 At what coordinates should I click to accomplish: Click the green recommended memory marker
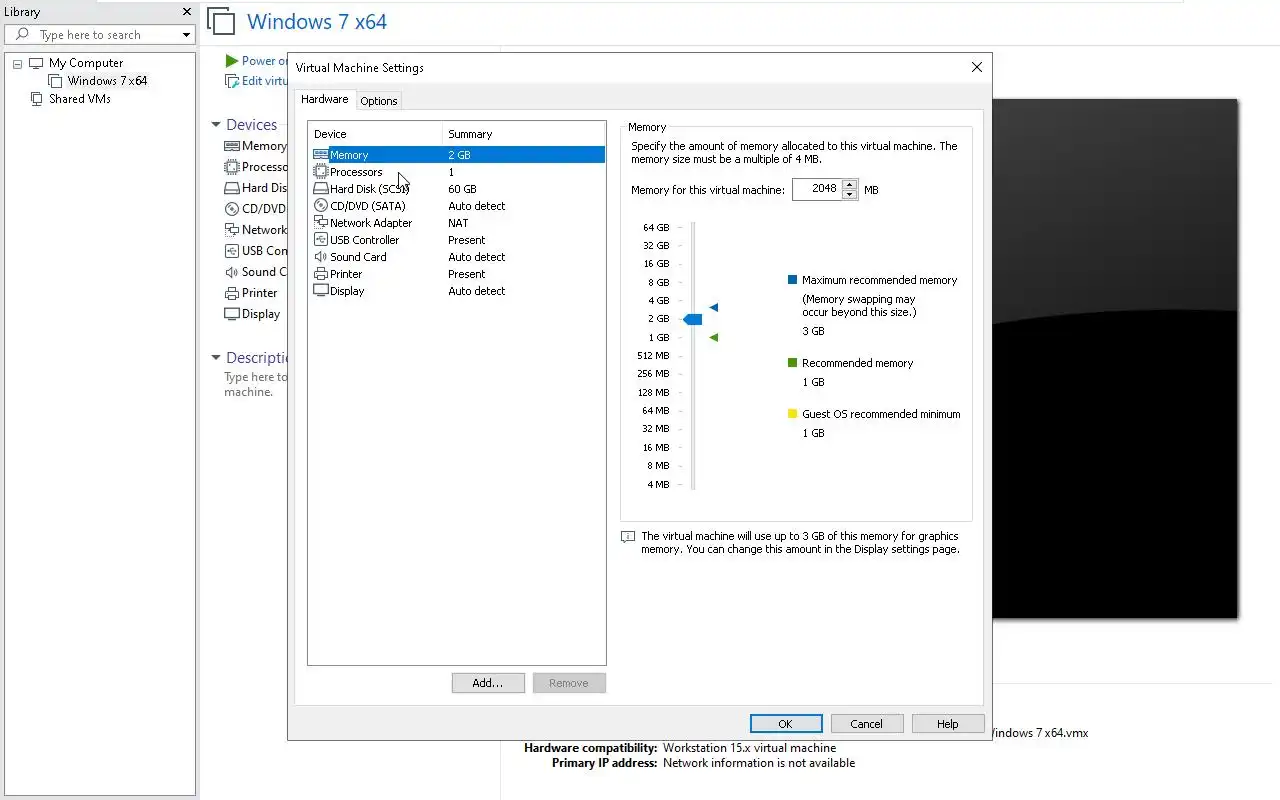click(714, 338)
